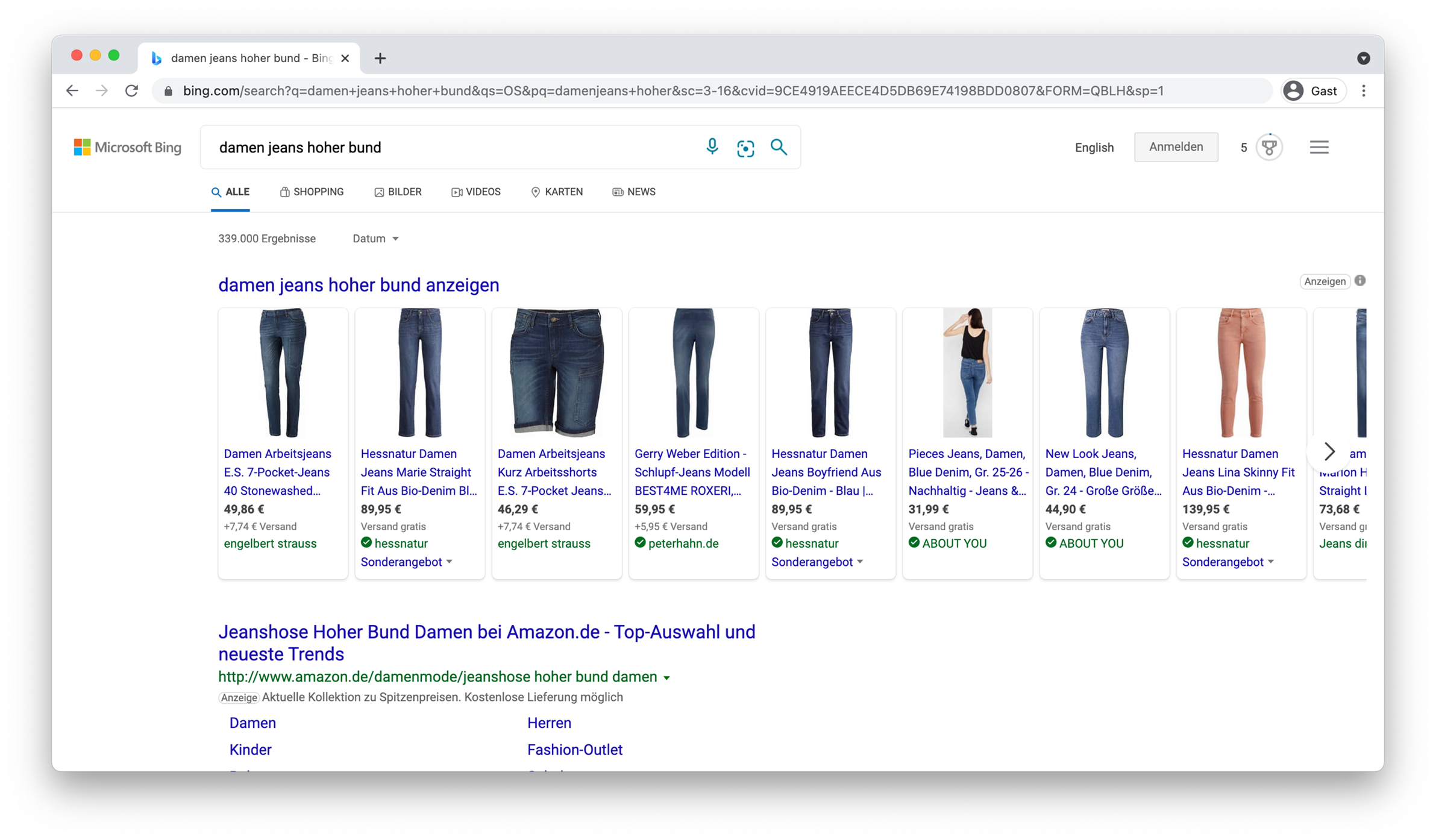1436x840 pixels.
Task: Switch to the VIDEOS tab
Action: [x=476, y=192]
